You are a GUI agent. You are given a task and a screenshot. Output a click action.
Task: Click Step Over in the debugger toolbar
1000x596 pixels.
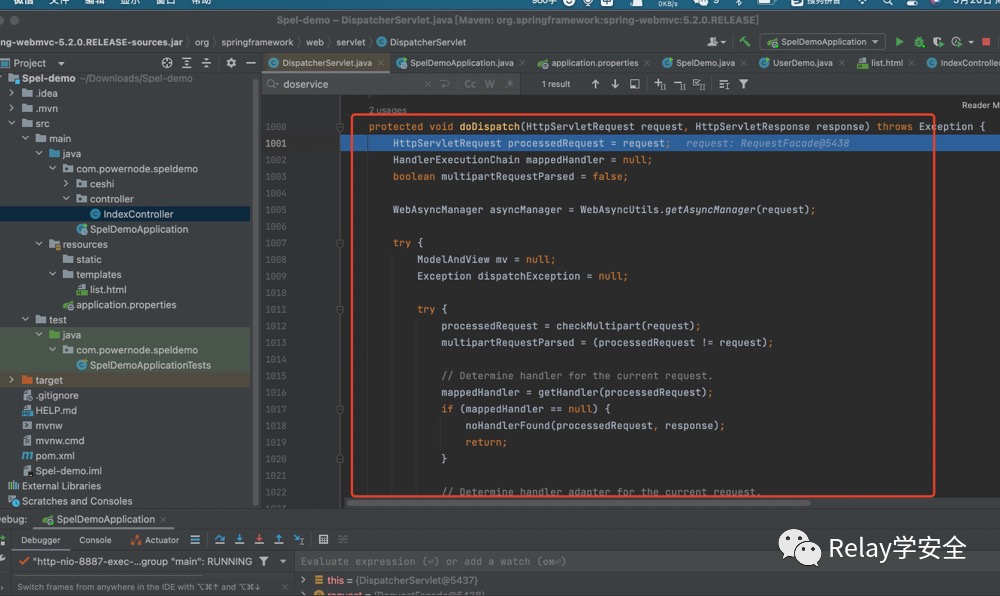220,540
